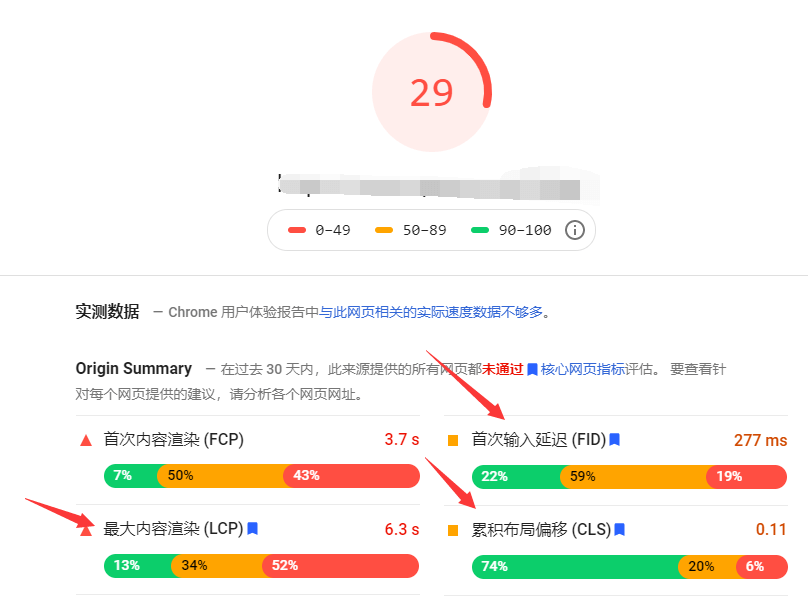Viewport: 808px width, 609px height.
Task: Click the red 0-49 legend marker
Action: pyautogui.click(x=296, y=230)
